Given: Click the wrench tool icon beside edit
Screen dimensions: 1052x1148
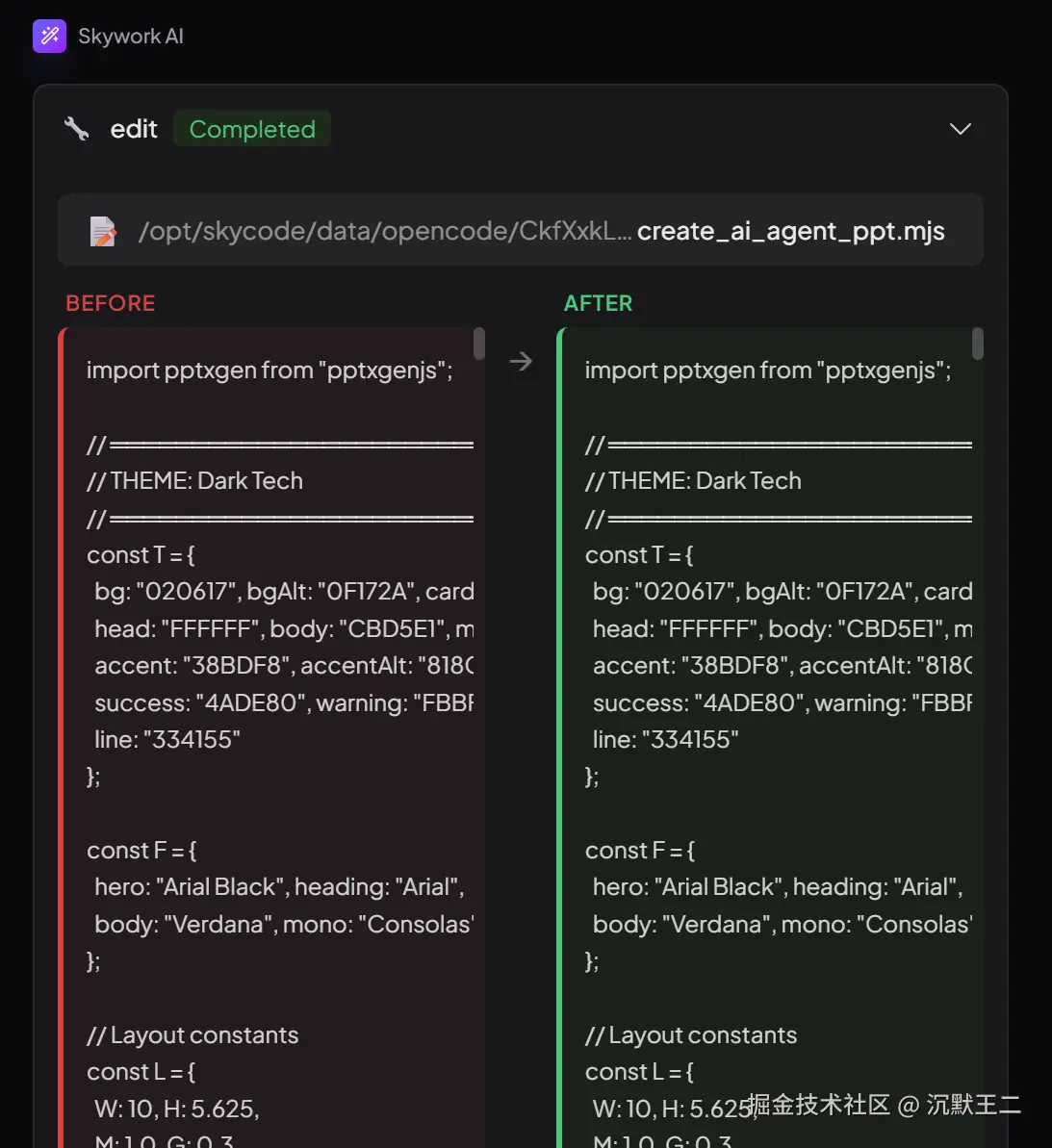Looking at the screenshot, I should 76,129.
